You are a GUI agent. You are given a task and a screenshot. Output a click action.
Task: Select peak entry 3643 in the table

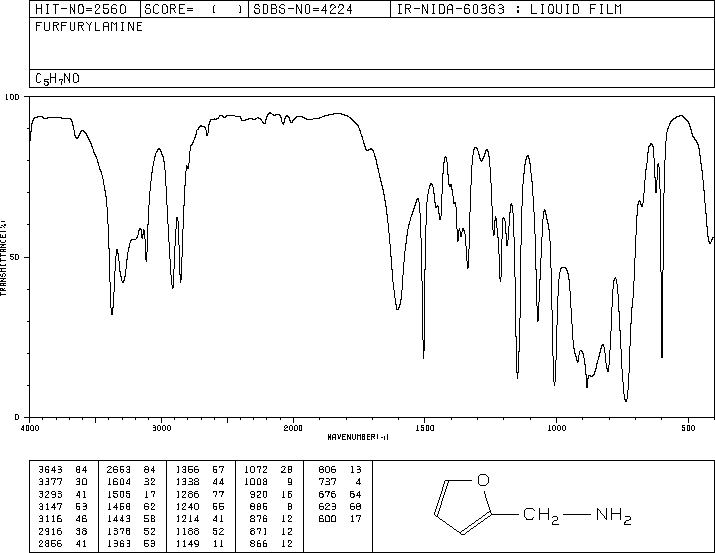point(50,470)
